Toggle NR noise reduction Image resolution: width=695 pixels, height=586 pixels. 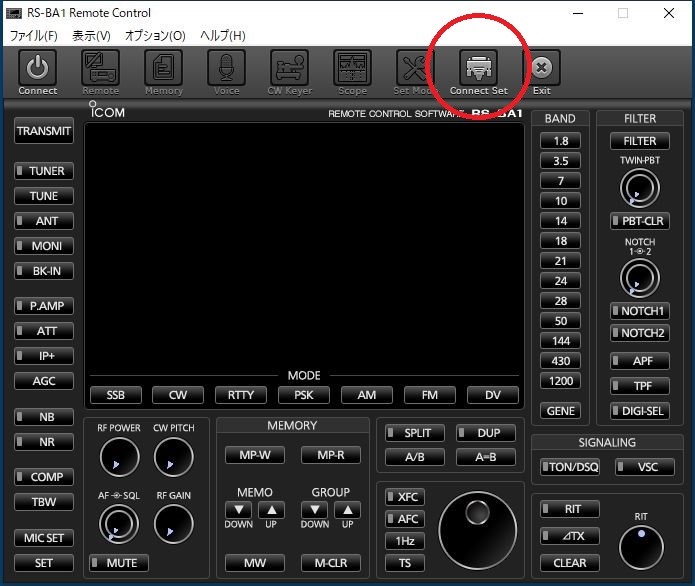pyautogui.click(x=44, y=442)
